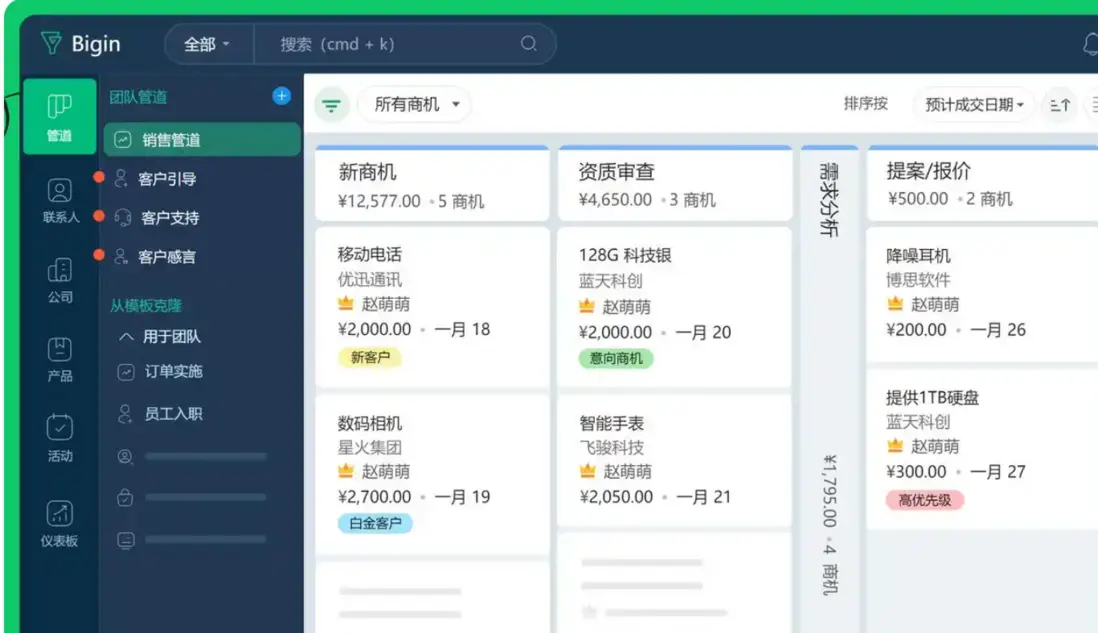The width and height of the screenshot is (1098, 633).
Task: Click the 提案/报价 stage header
Action: click(982, 184)
